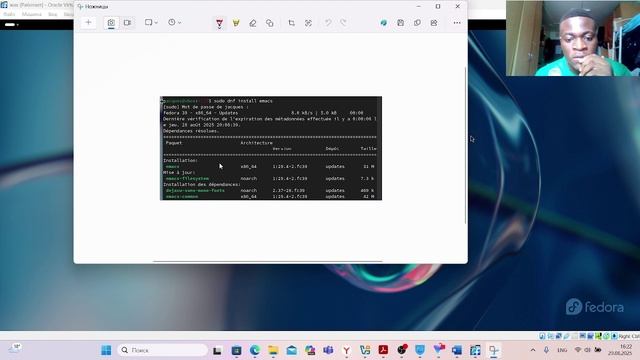The width and height of the screenshot is (640, 360).
Task: Open the See more three-dots menu
Action: point(457,23)
